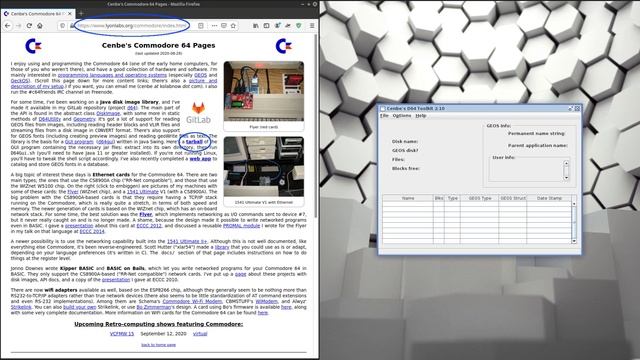The image size is (640, 360).
Task: Open 'programming languages and operating systems' link
Action: 112,75
